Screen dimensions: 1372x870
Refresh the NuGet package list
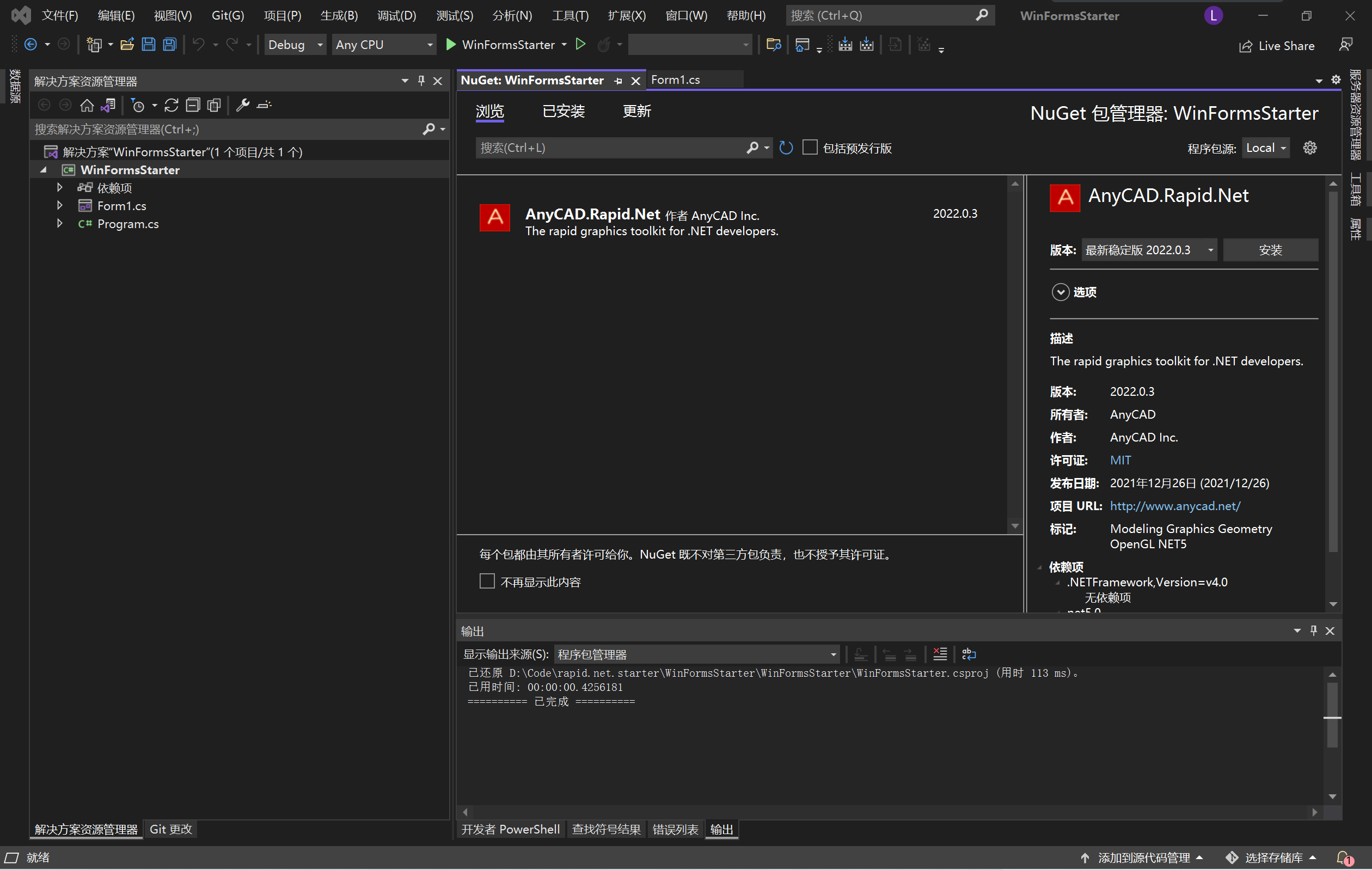pyautogui.click(x=786, y=148)
